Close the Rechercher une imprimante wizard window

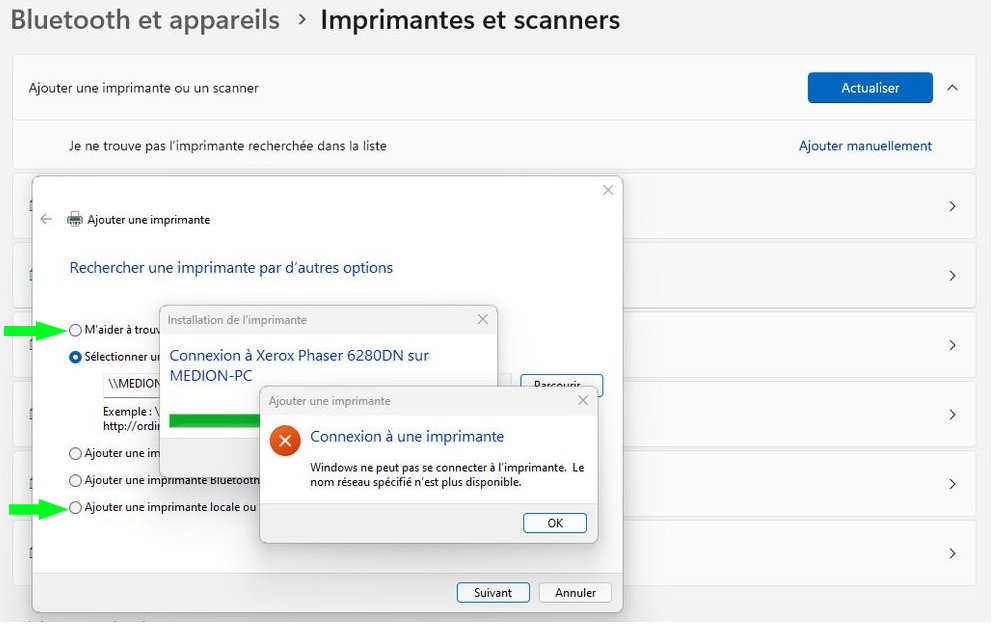607,190
